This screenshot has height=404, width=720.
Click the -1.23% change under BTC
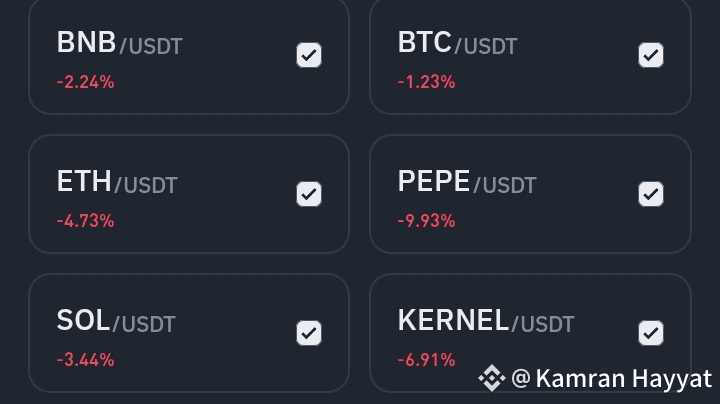coord(426,82)
